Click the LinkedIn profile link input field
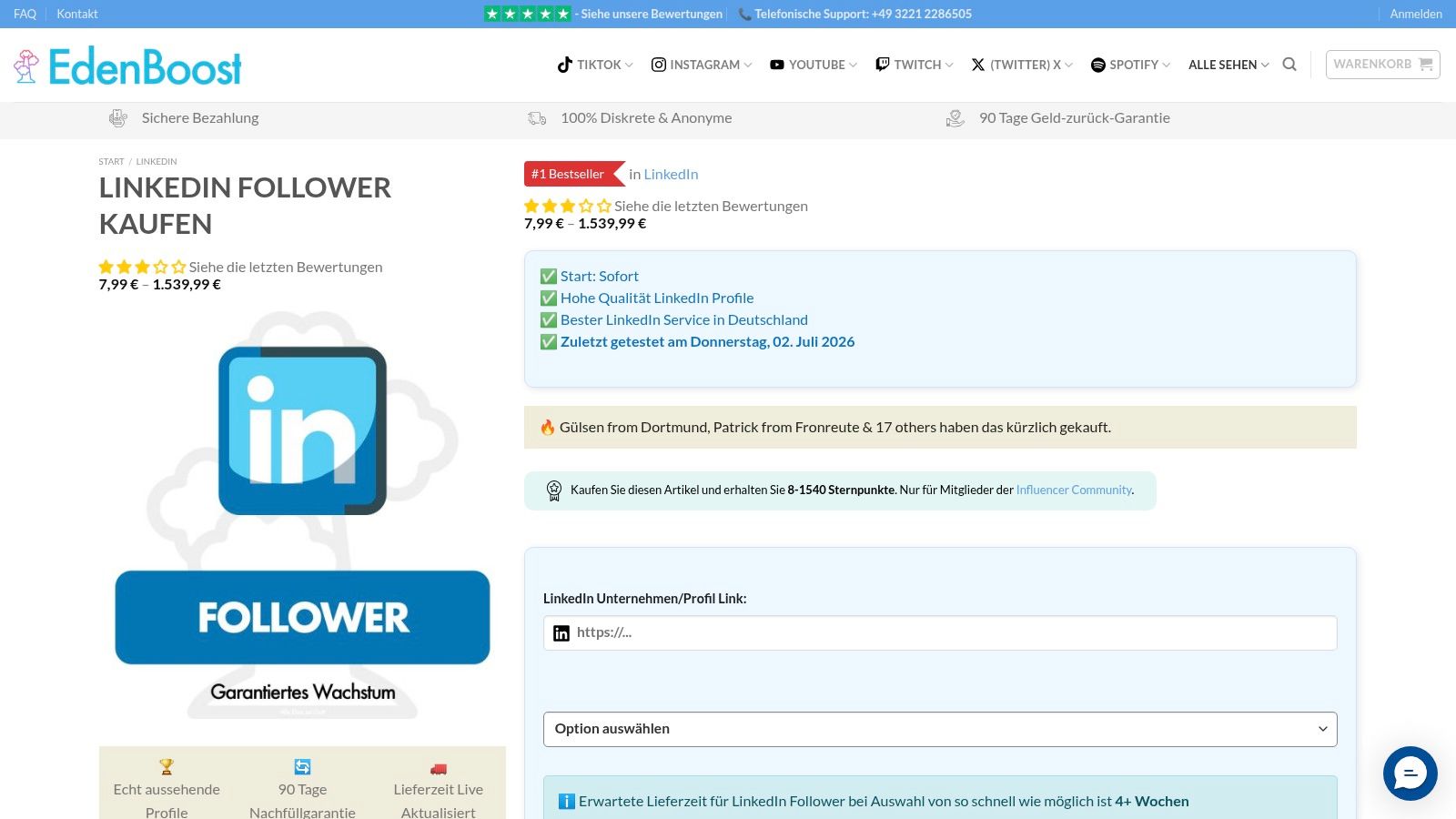1456x819 pixels. click(940, 633)
